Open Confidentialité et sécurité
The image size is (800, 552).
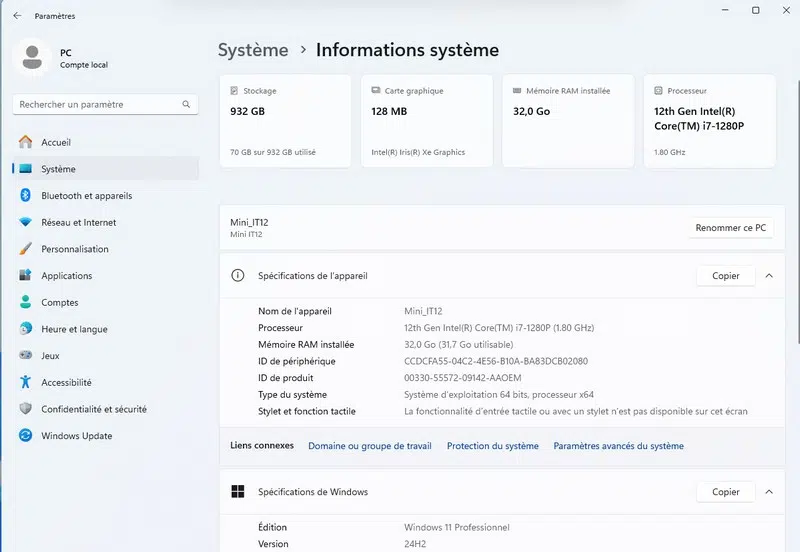[93, 409]
